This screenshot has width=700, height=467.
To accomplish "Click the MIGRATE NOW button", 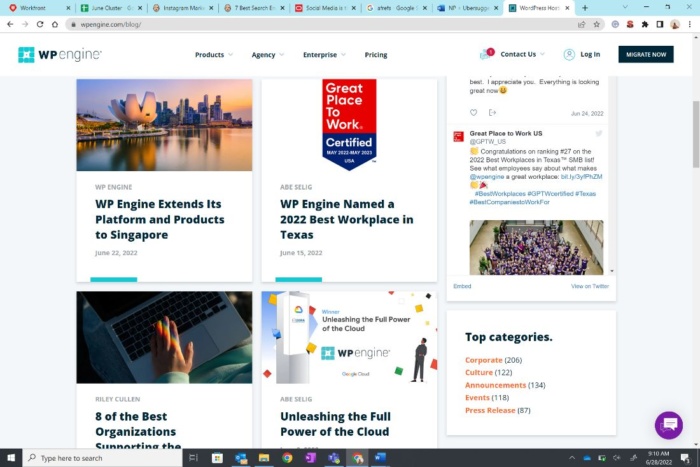I will click(646, 54).
